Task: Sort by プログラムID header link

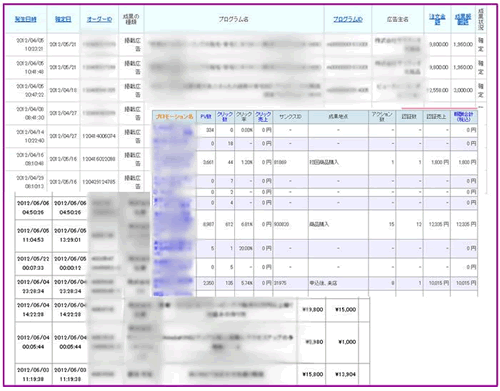Action: pos(348,19)
